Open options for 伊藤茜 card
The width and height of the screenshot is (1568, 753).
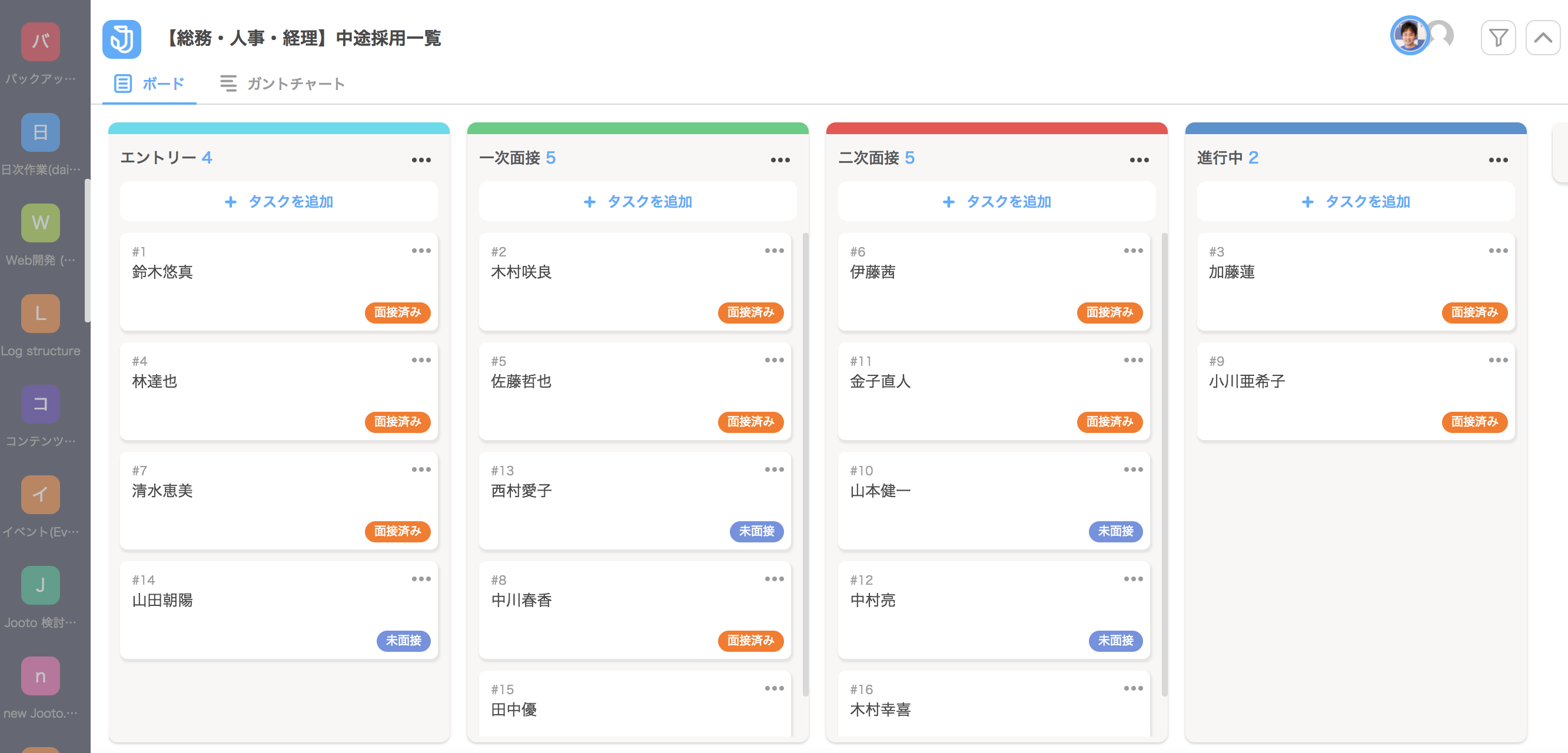coord(1134,251)
